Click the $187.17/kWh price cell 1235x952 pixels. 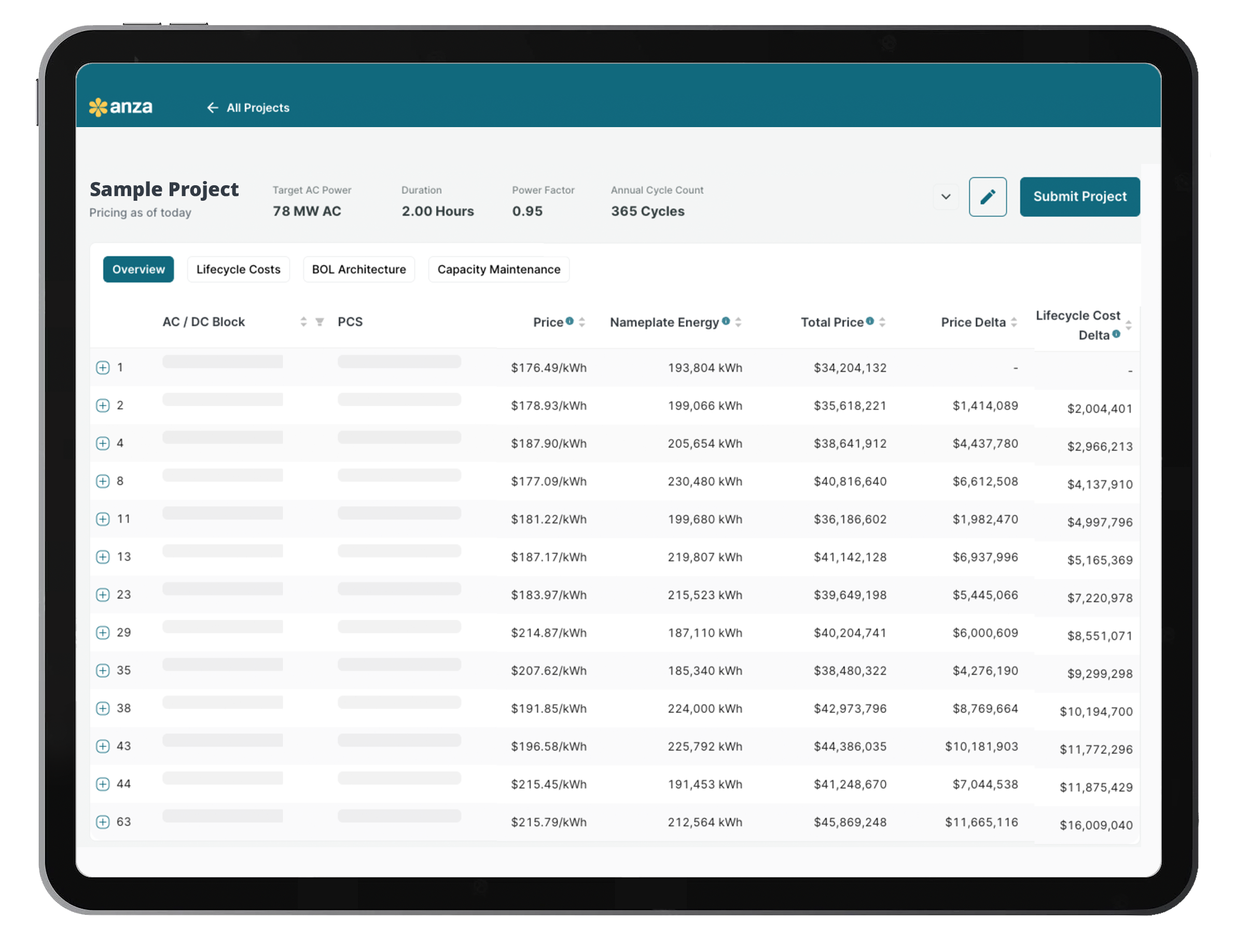tap(548, 557)
